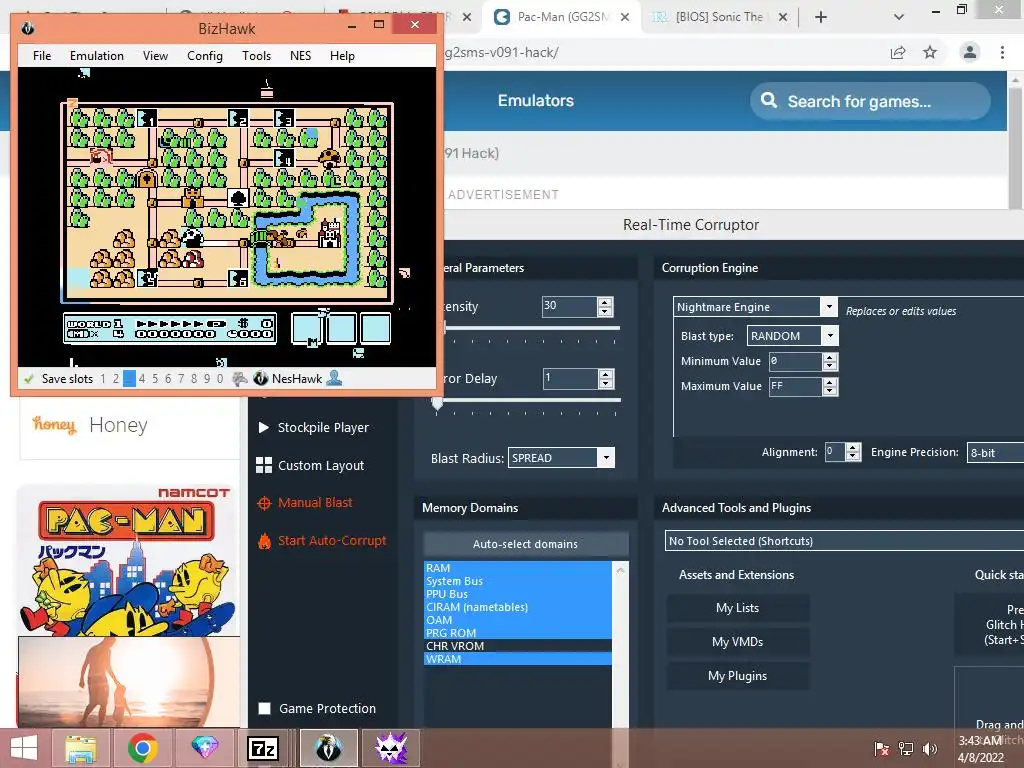Open the Emulation menu in BizHawk
This screenshot has width=1024, height=768.
coord(97,56)
